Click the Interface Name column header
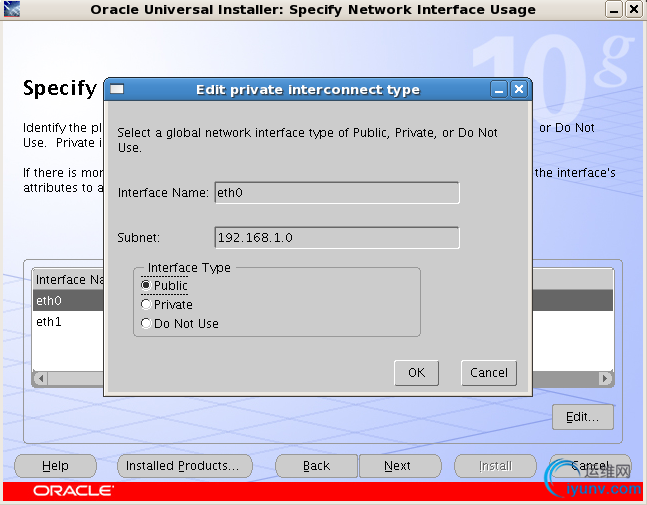647x505 pixels. [x=68, y=279]
